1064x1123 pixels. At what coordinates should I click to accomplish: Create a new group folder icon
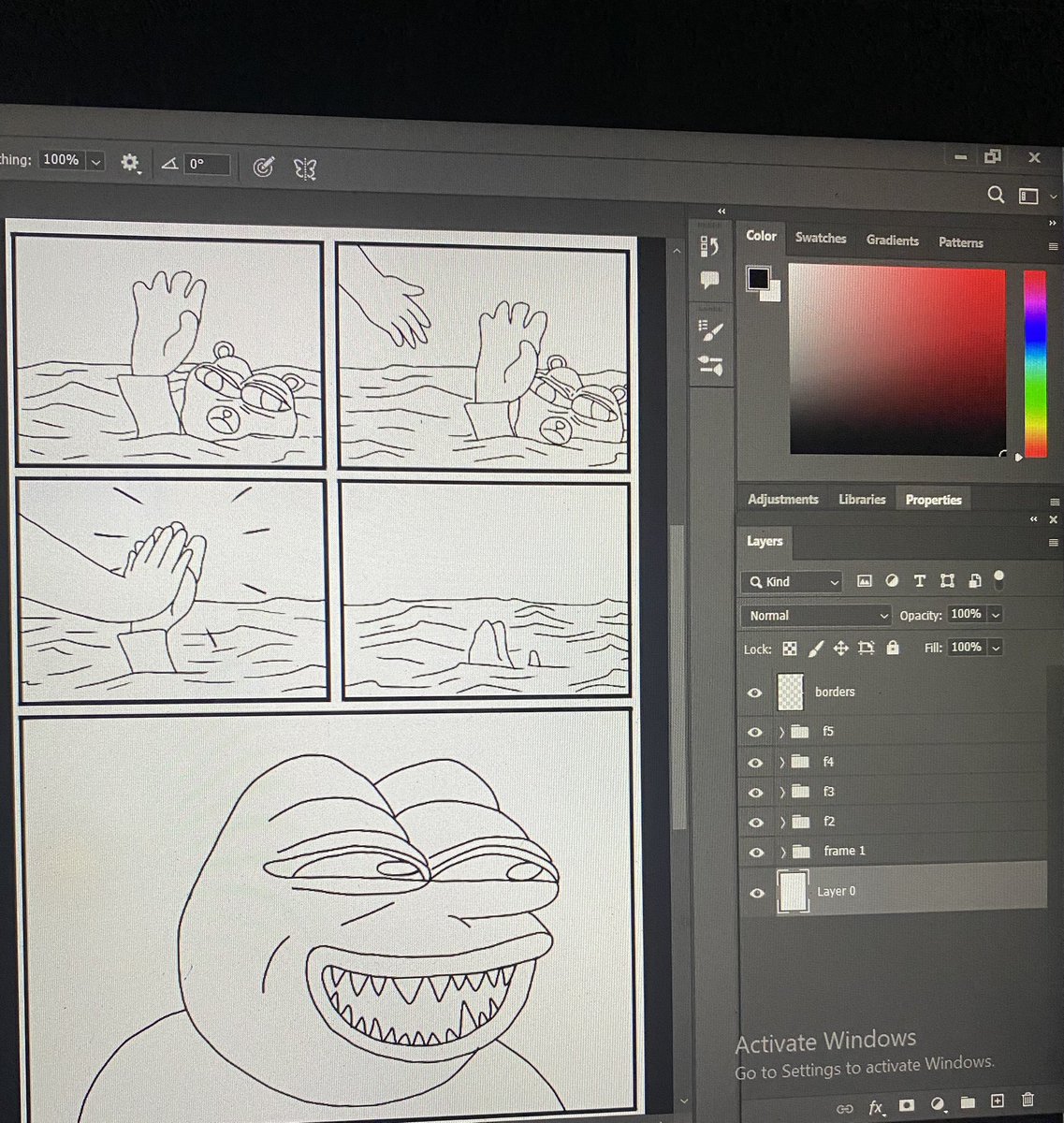click(x=968, y=1102)
